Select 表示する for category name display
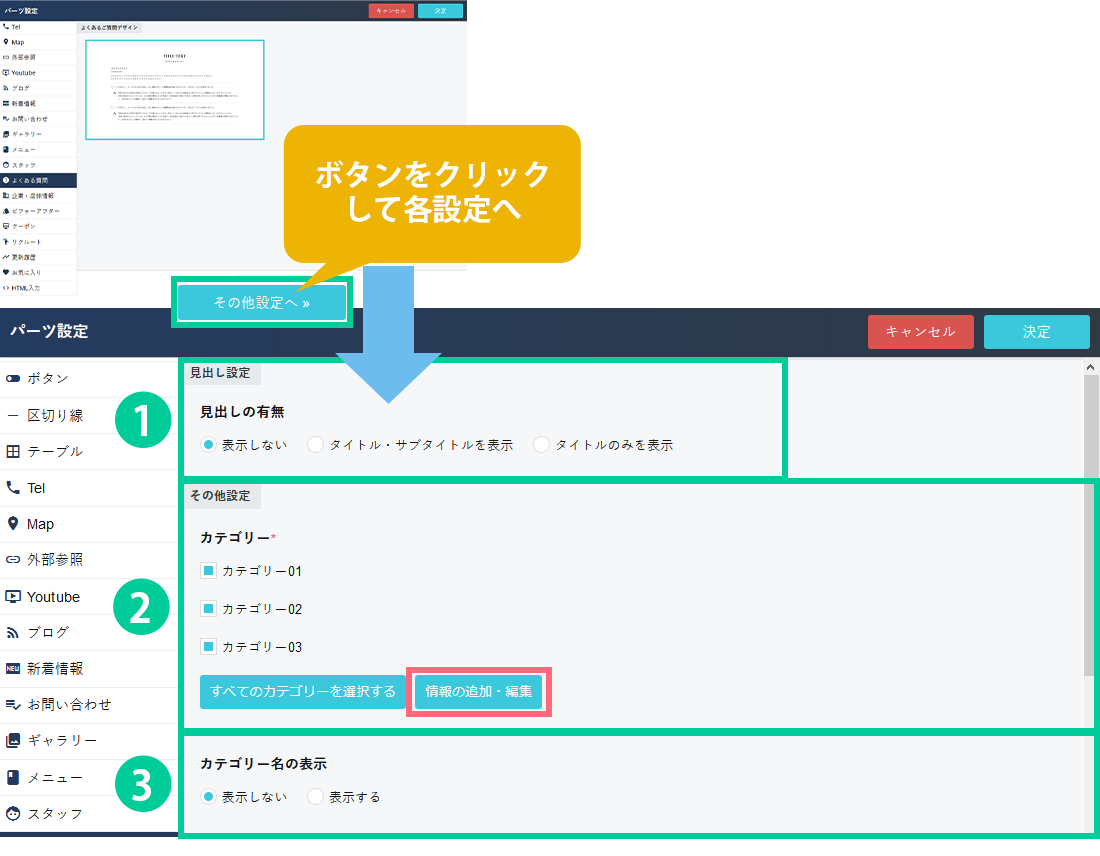Image resolution: width=1100 pixels, height=856 pixels. (316, 797)
